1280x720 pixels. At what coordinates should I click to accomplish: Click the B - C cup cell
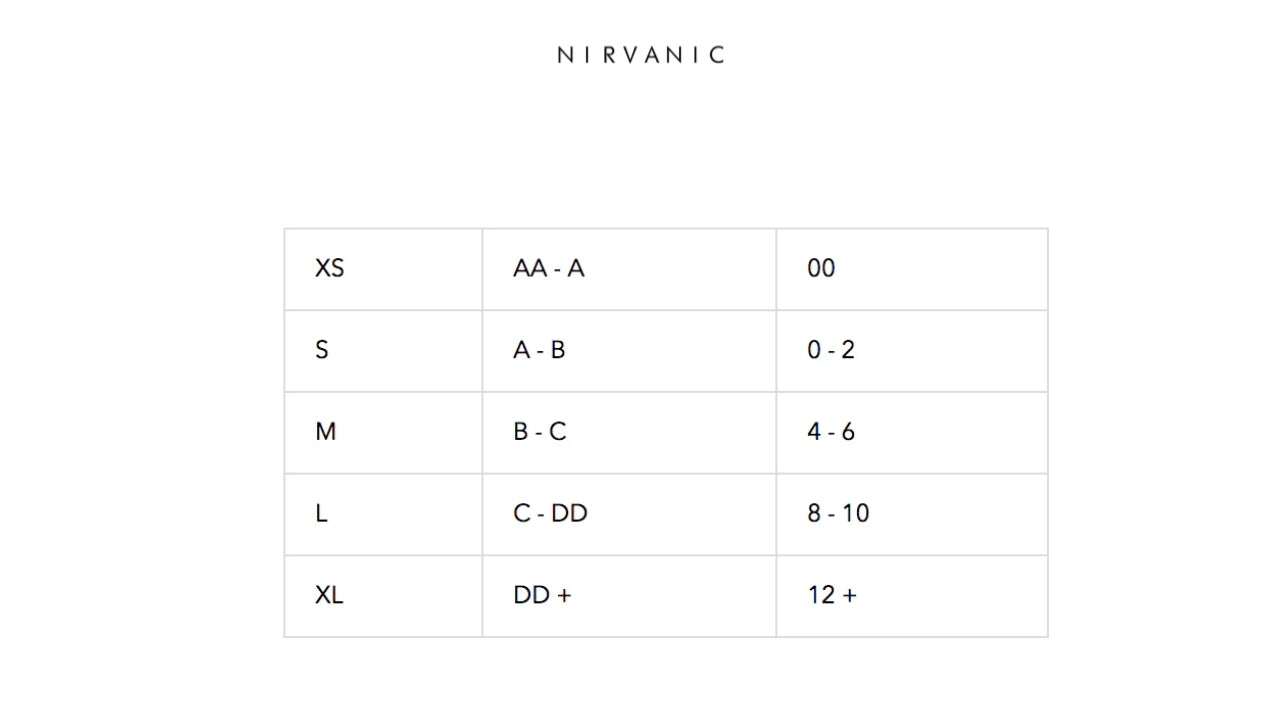pos(540,432)
